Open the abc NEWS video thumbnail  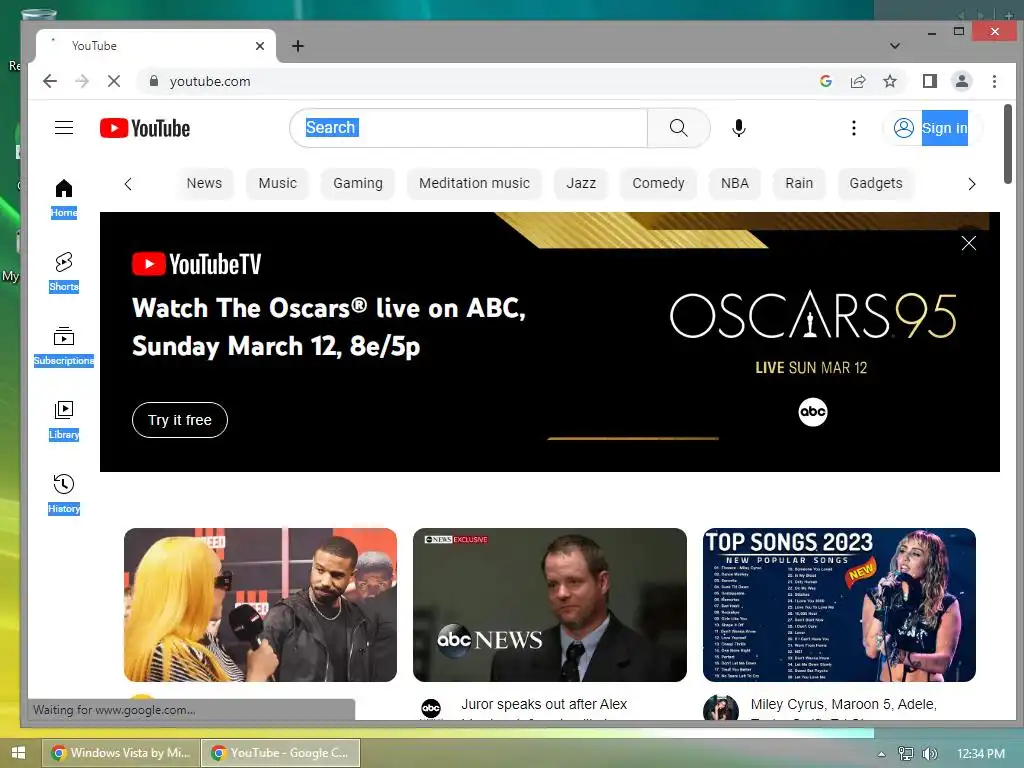coord(550,605)
